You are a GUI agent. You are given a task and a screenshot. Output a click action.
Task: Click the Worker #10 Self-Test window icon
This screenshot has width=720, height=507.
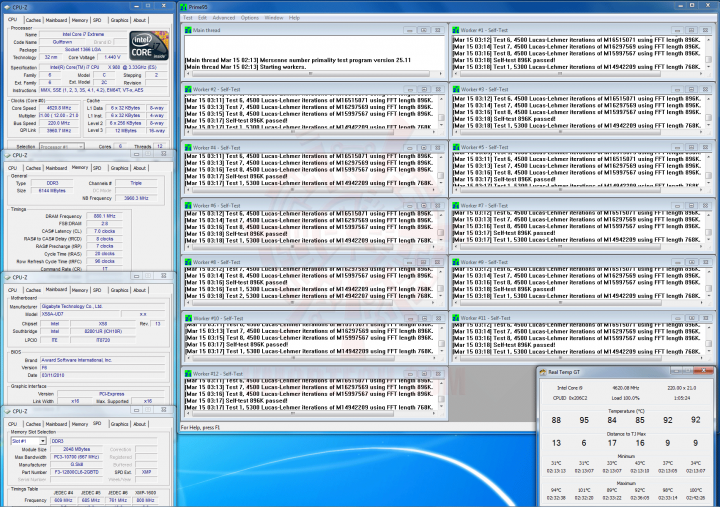click(188, 318)
